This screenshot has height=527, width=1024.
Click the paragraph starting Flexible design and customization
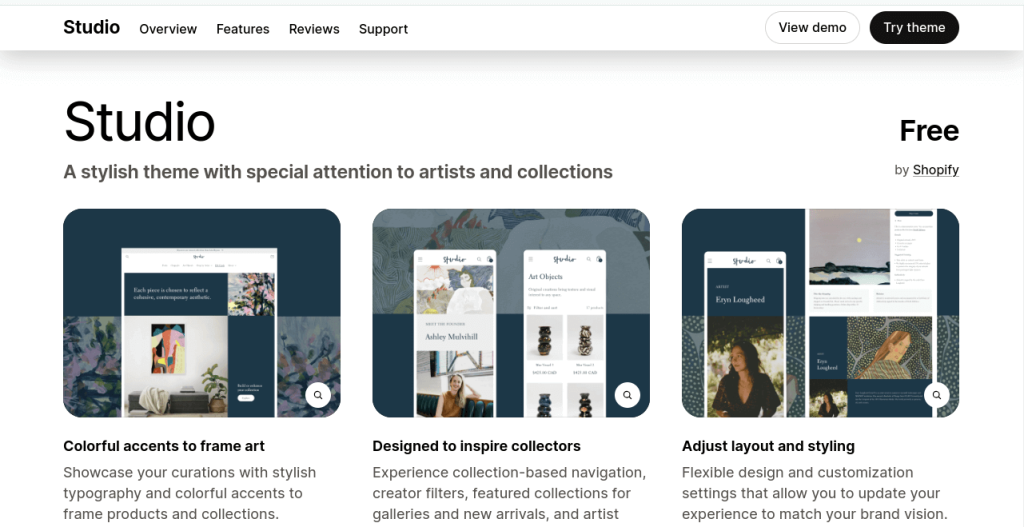tap(814, 493)
